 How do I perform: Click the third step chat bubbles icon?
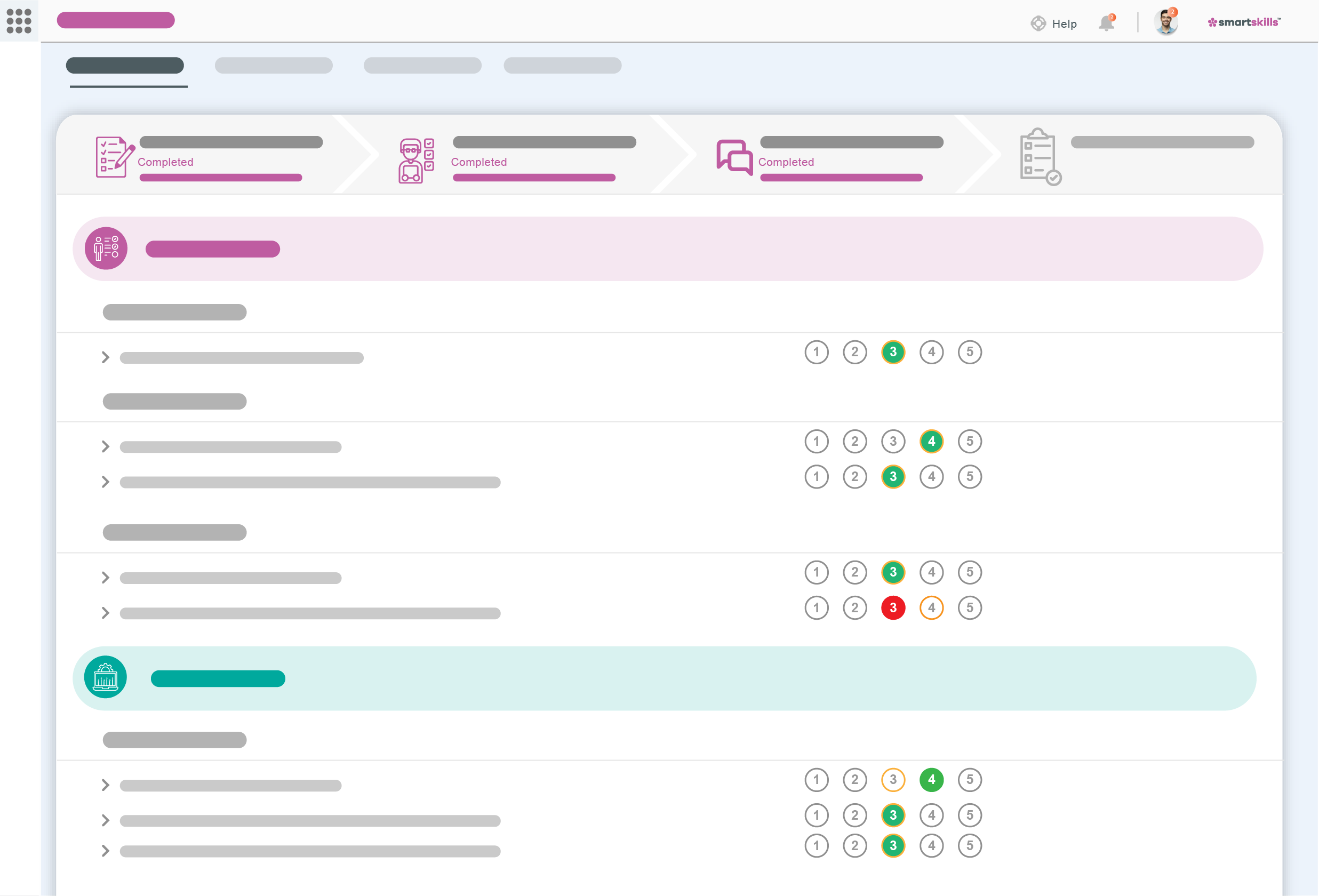(x=734, y=157)
